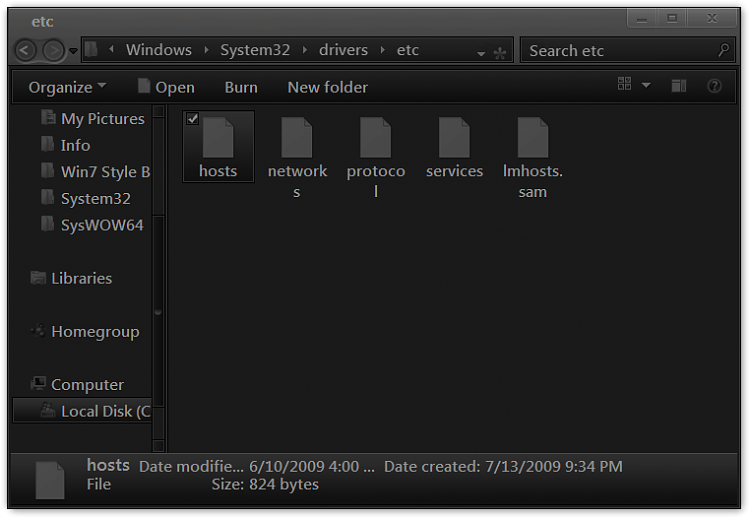This screenshot has width=750, height=518.
Task: Select drivers in the address breadcrumb
Action: (x=343, y=50)
